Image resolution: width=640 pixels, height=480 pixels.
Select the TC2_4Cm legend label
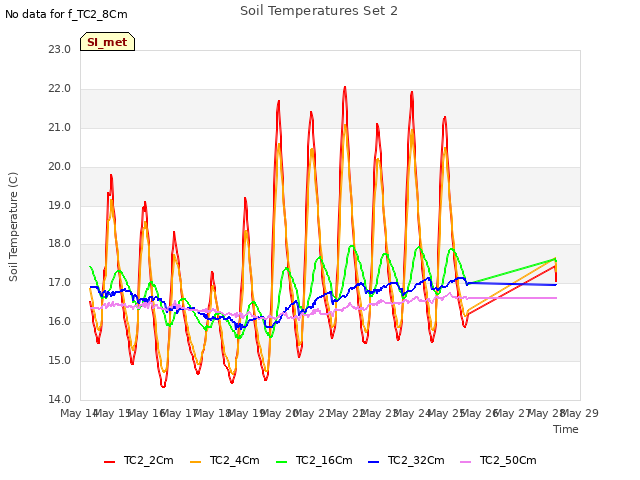click(235, 460)
